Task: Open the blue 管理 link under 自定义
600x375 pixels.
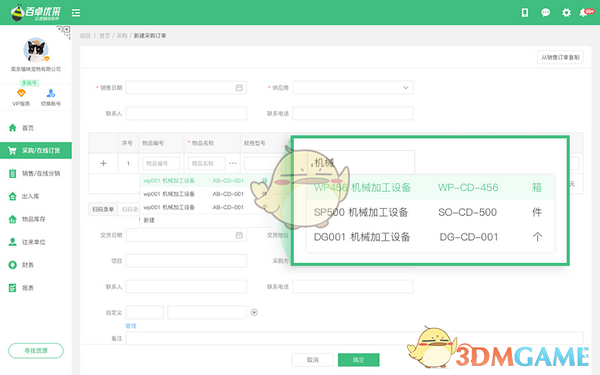Action: (131, 326)
